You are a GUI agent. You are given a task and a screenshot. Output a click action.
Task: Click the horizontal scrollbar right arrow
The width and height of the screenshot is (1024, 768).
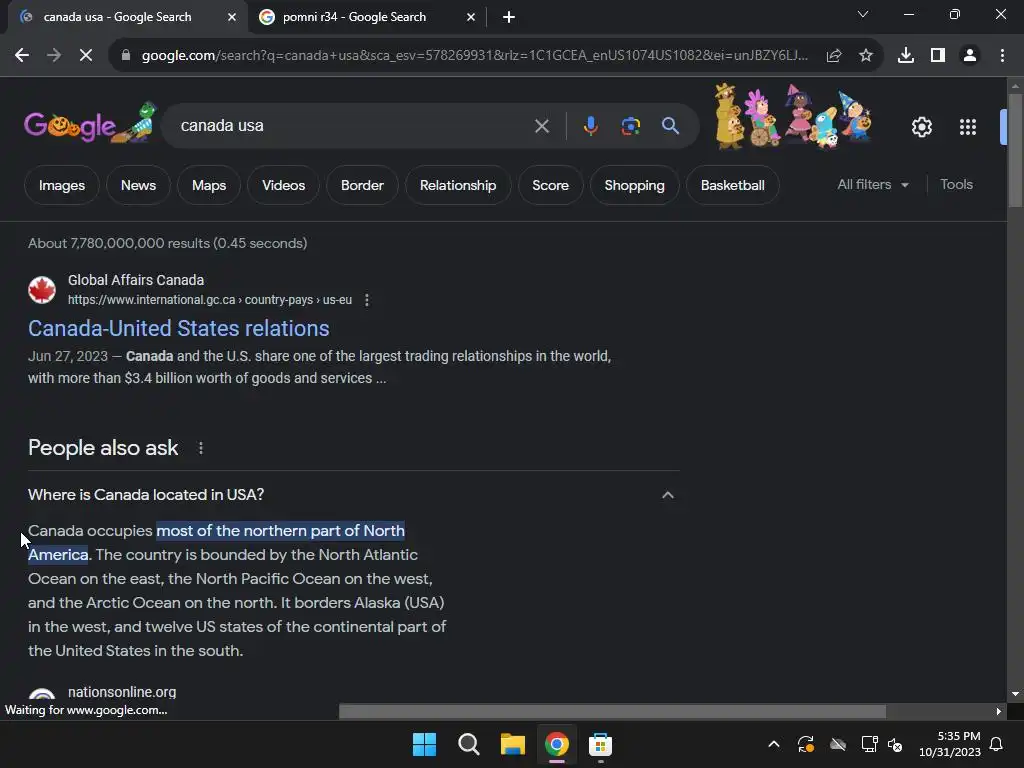998,711
